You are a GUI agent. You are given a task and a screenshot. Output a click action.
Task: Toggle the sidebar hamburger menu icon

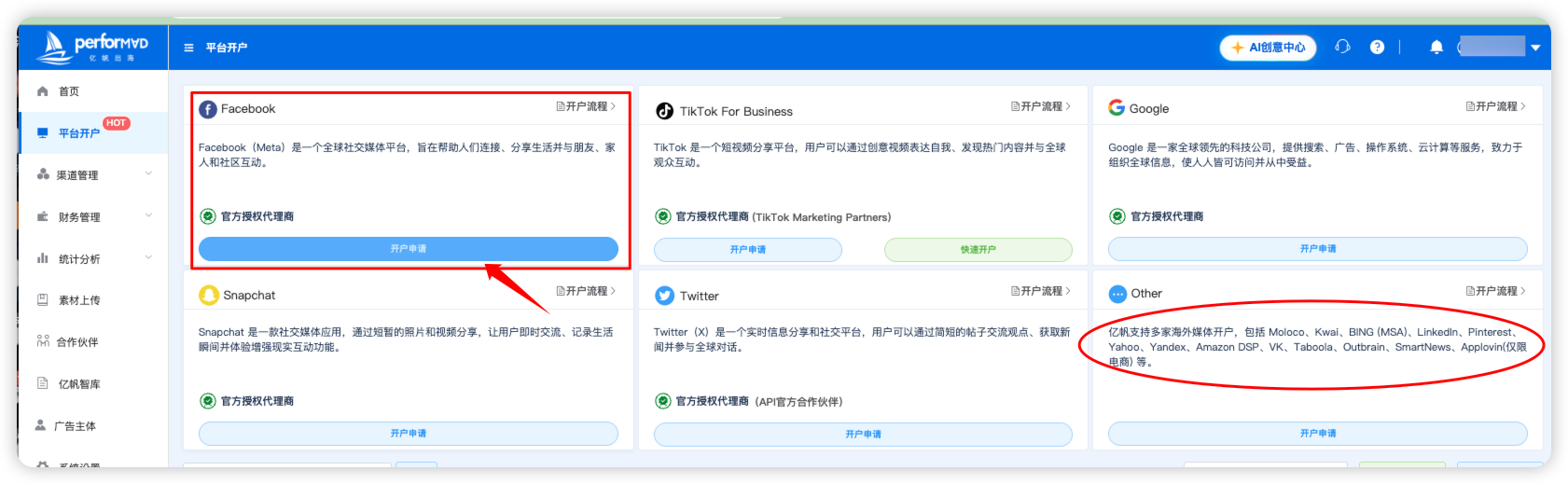tap(188, 48)
